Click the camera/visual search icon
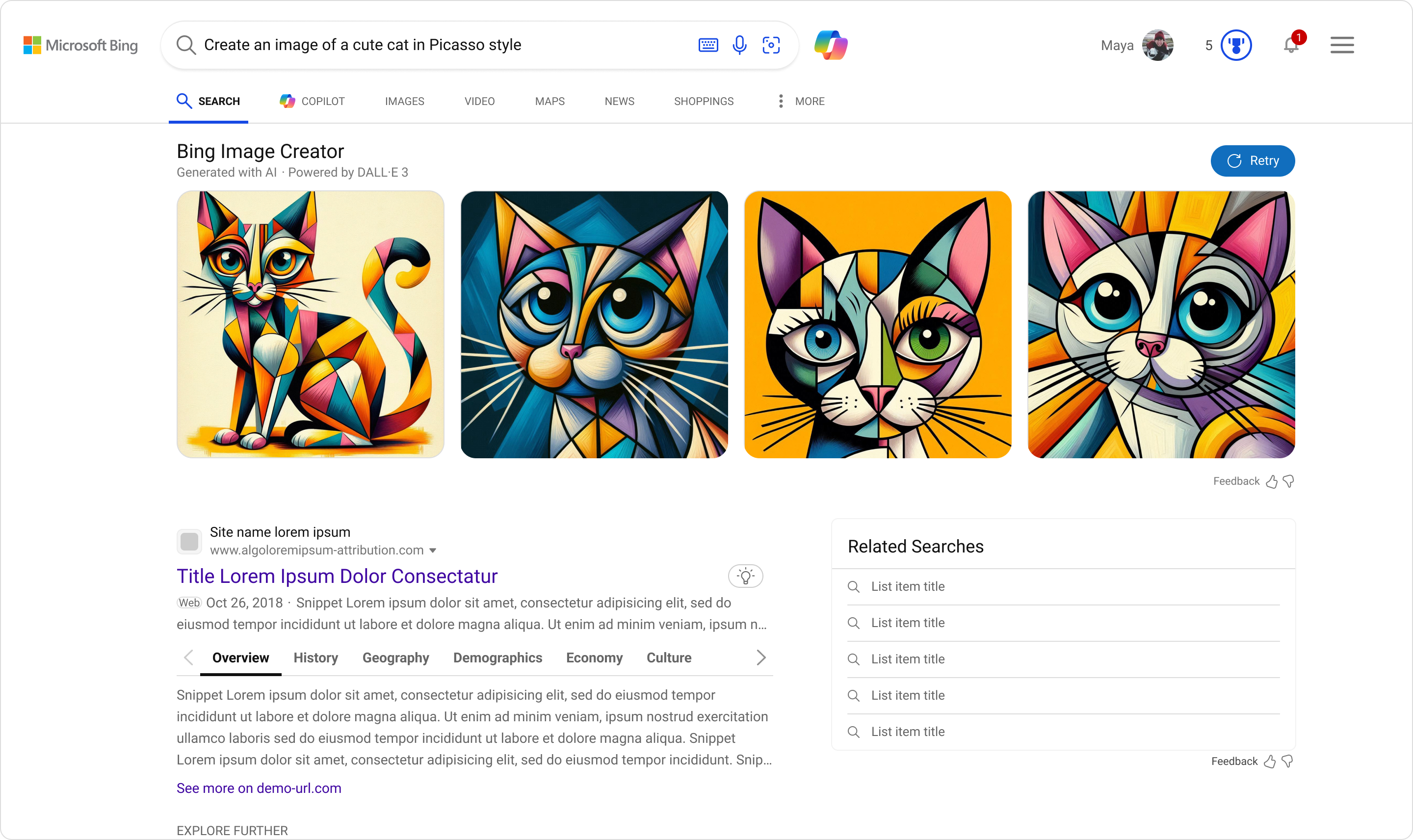 pyautogui.click(x=770, y=45)
